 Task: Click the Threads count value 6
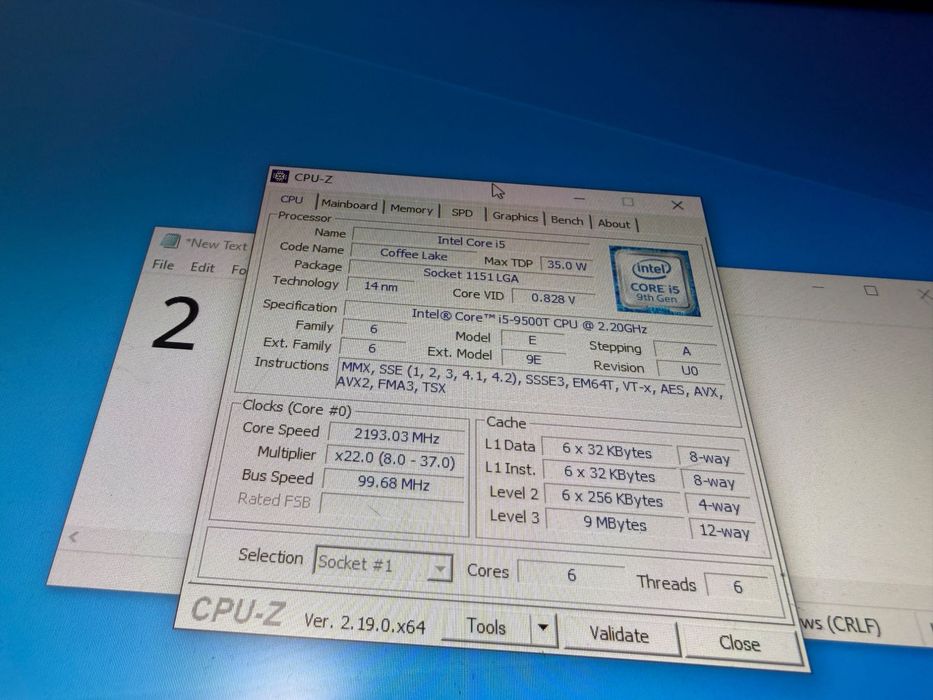point(737,587)
